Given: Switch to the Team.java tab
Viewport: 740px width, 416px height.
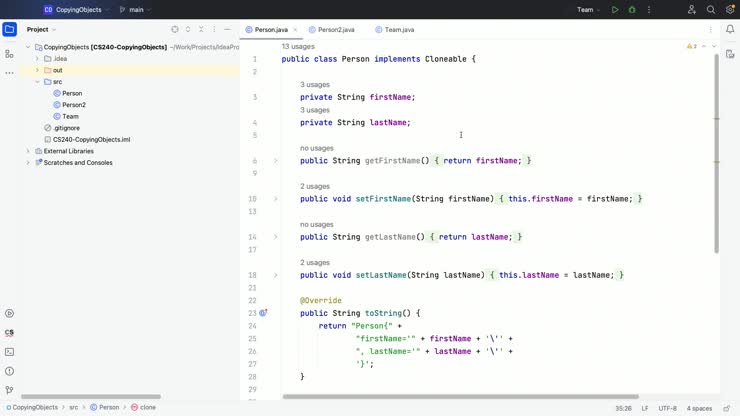Looking at the screenshot, I should (395, 29).
